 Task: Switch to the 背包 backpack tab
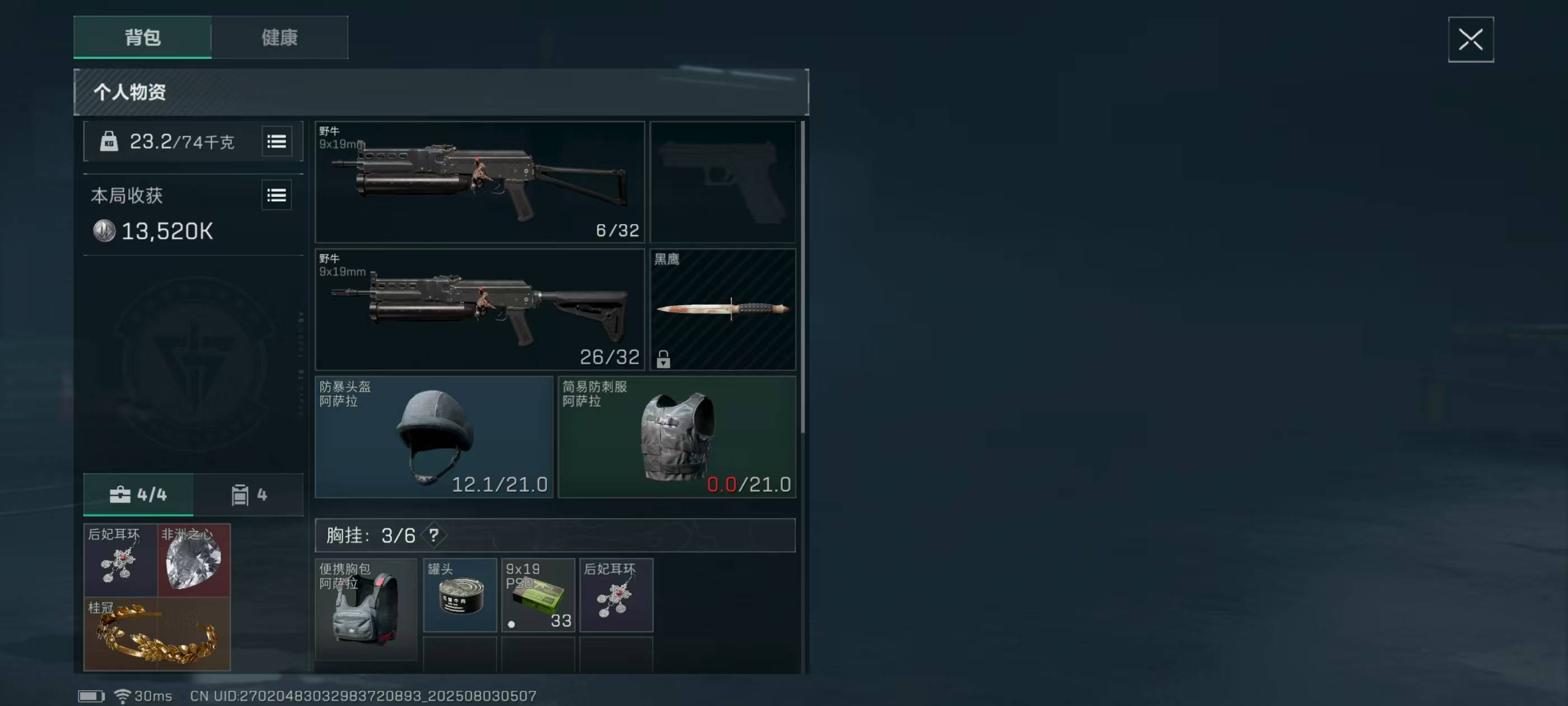(x=142, y=37)
